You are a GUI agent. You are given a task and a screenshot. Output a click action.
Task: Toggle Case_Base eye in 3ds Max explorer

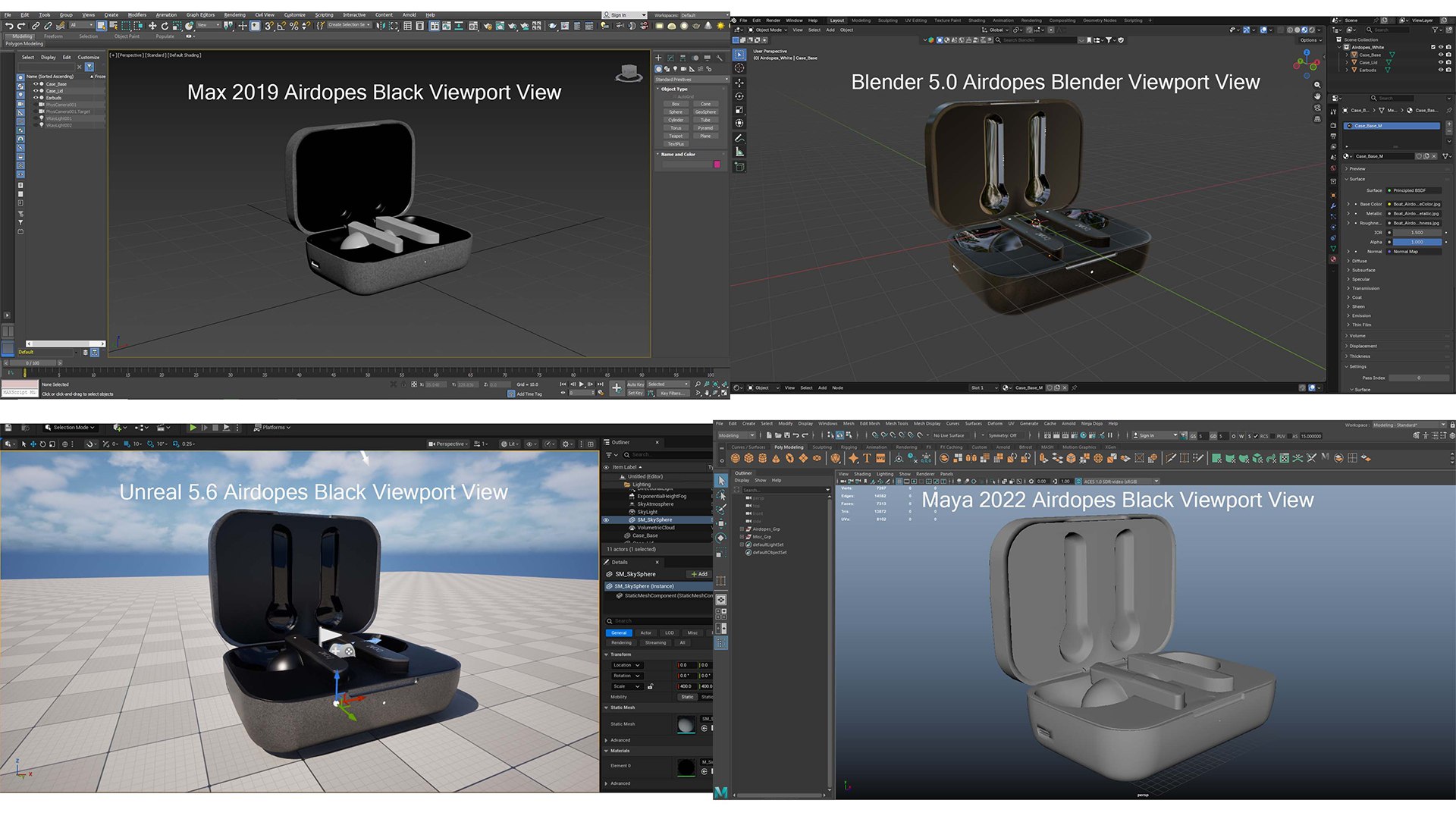tap(35, 84)
